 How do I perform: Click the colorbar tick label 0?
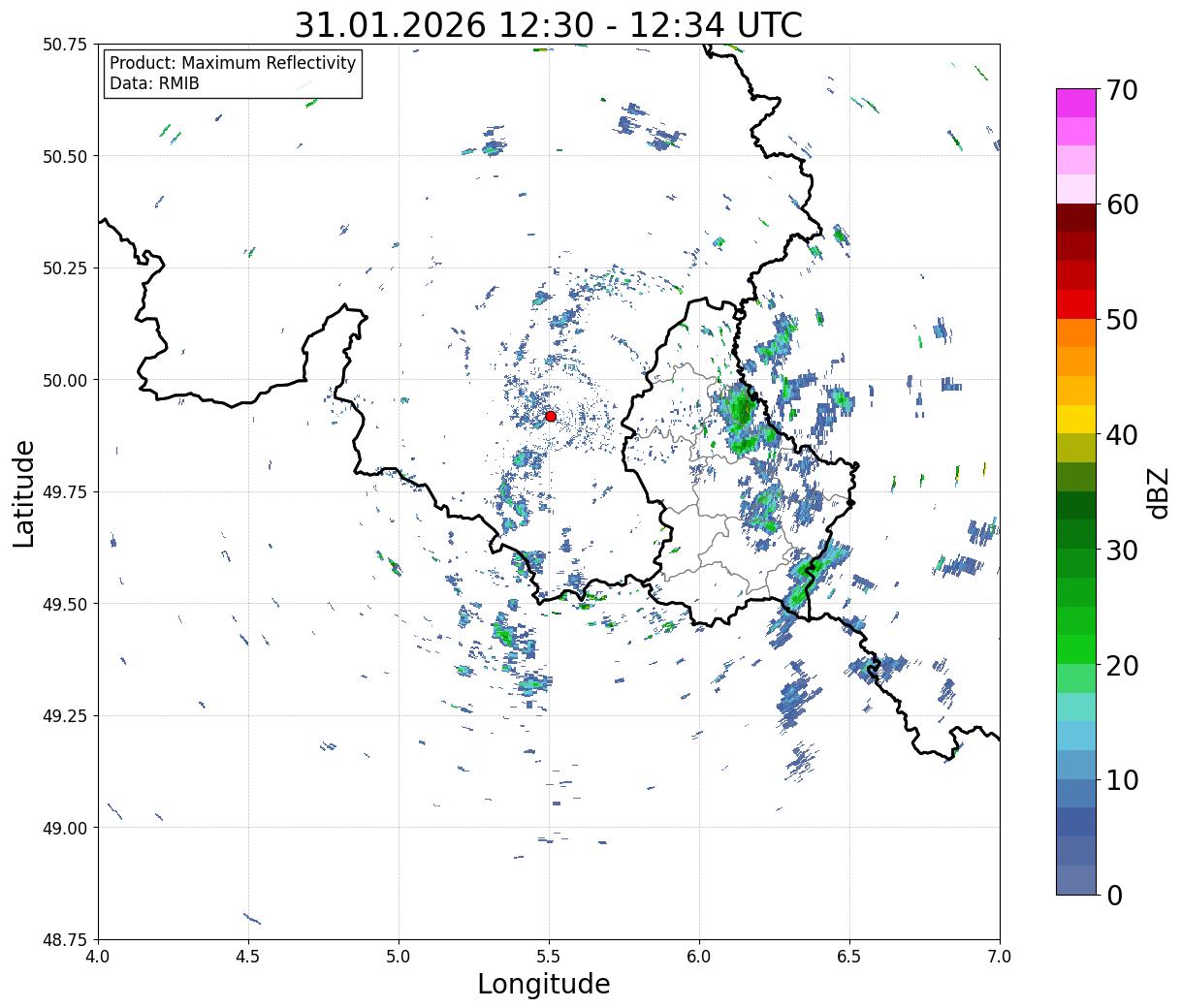[1113, 896]
